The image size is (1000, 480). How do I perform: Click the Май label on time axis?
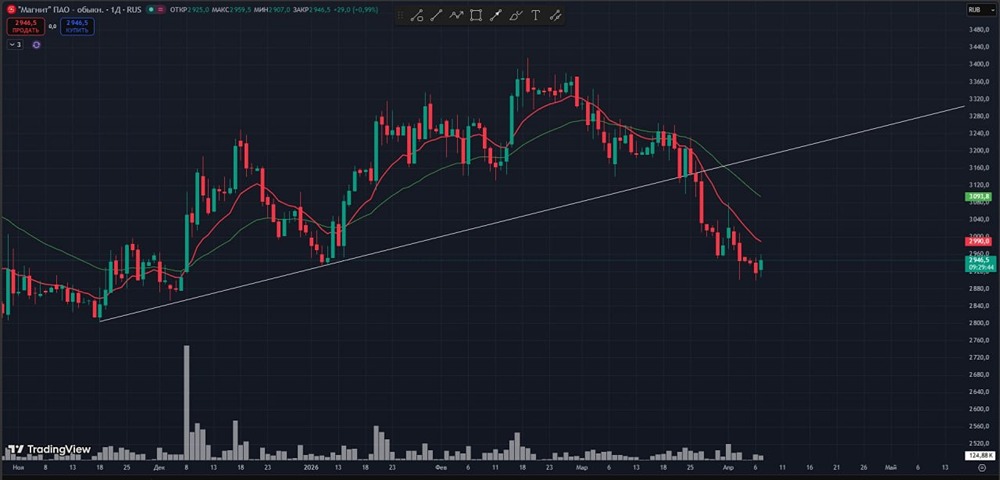(890, 468)
